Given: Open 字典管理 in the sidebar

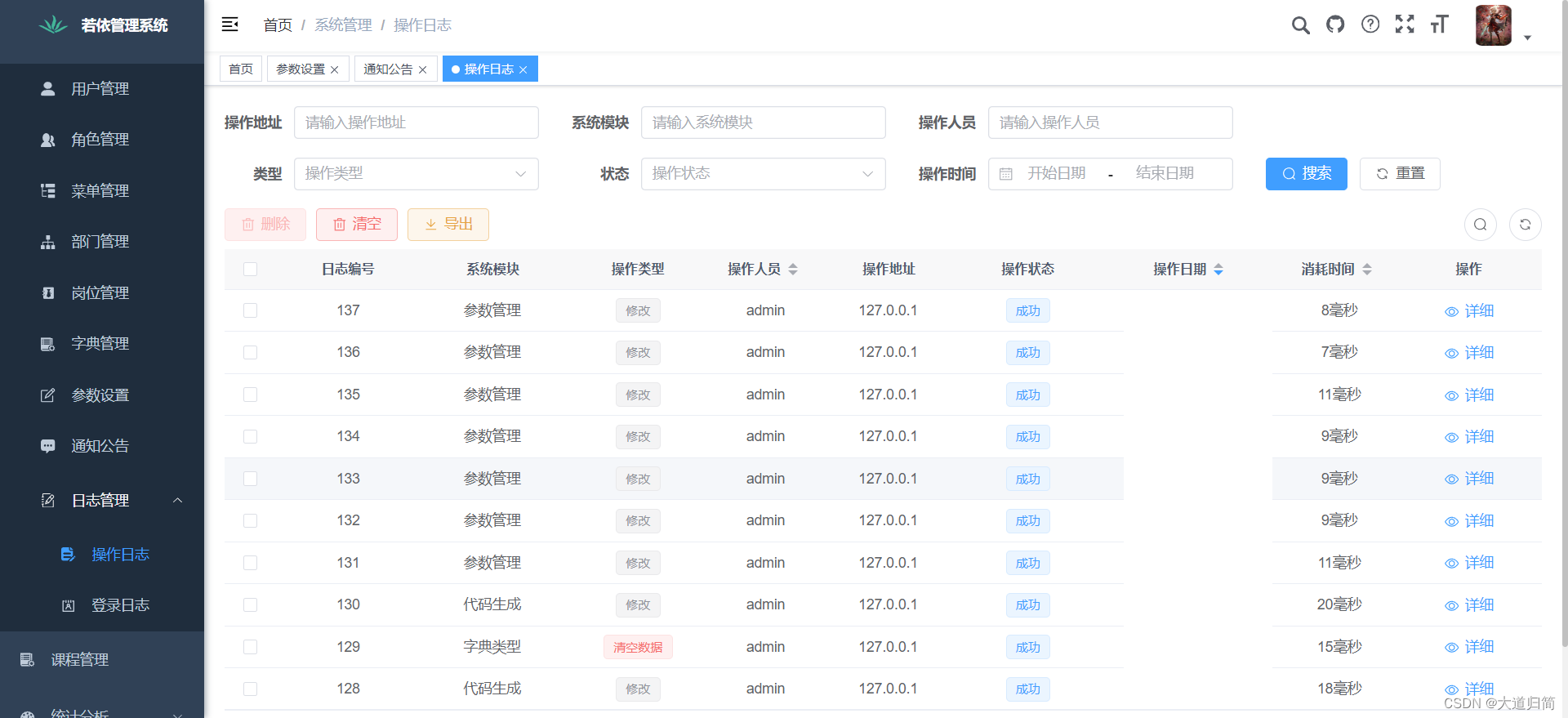Looking at the screenshot, I should tap(102, 344).
